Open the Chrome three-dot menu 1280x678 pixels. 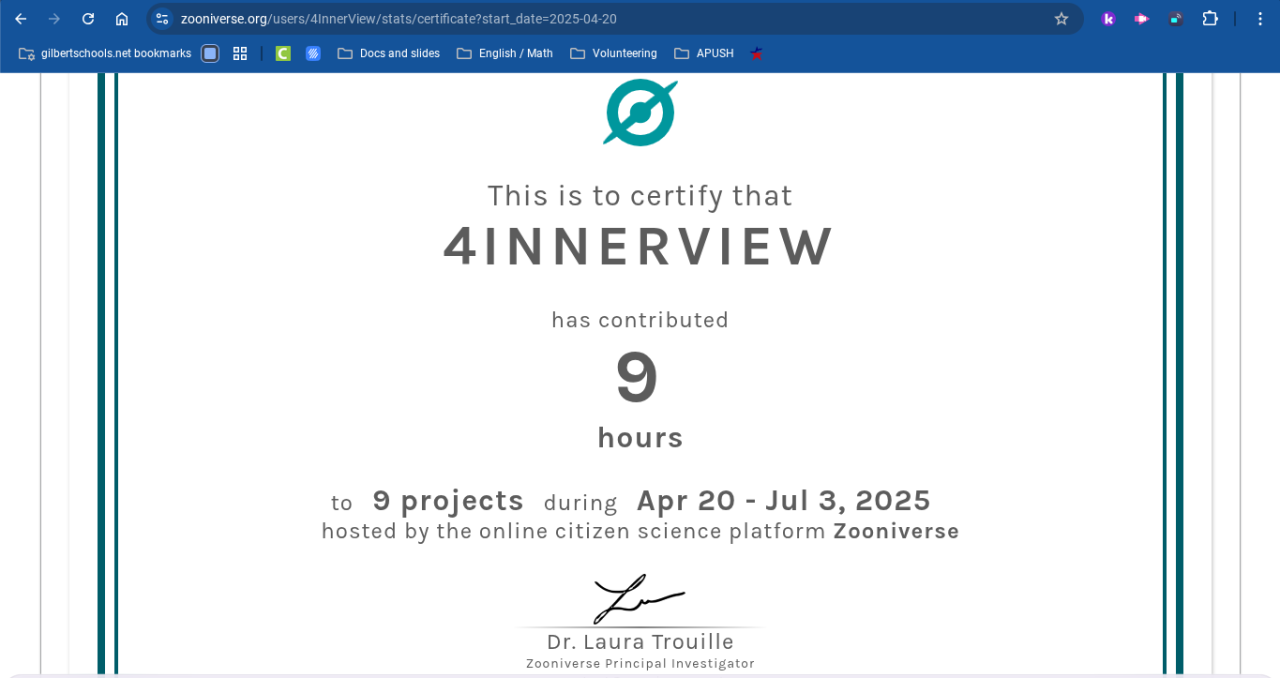pos(1260,19)
